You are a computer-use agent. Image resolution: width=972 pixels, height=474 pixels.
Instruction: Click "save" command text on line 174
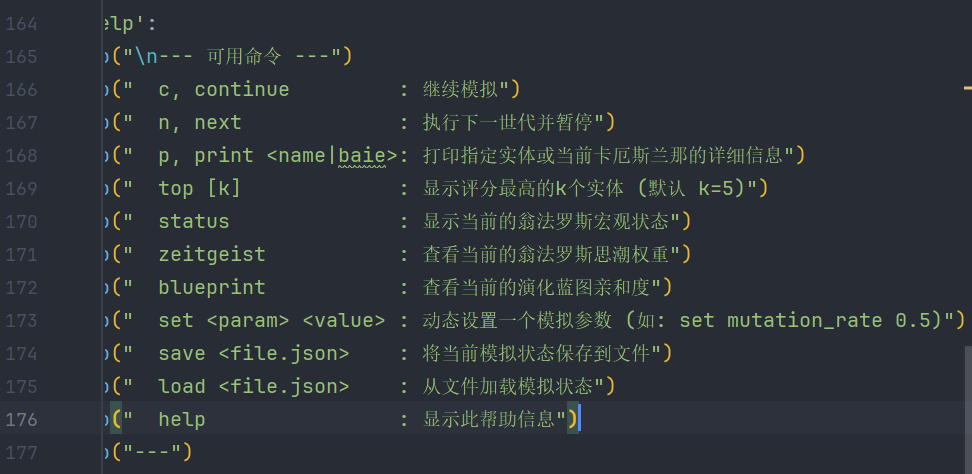pos(181,353)
